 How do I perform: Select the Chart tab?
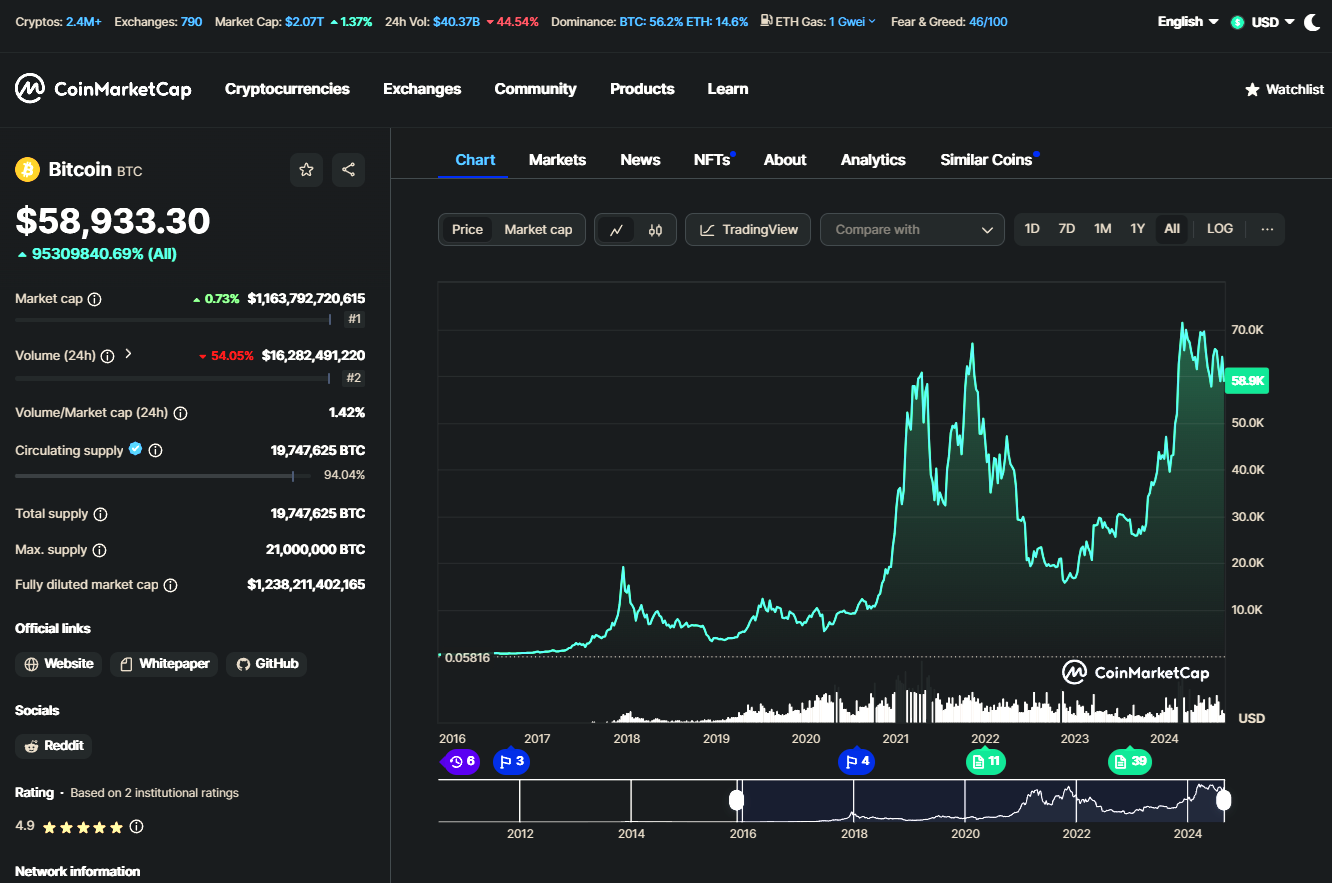[475, 160]
